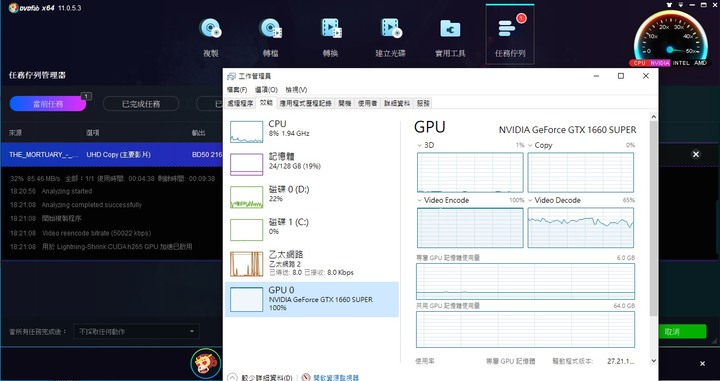Open the DVDFab dropdown menu icon beside the shirt
This screenshot has width=720, height=381.
681,5
